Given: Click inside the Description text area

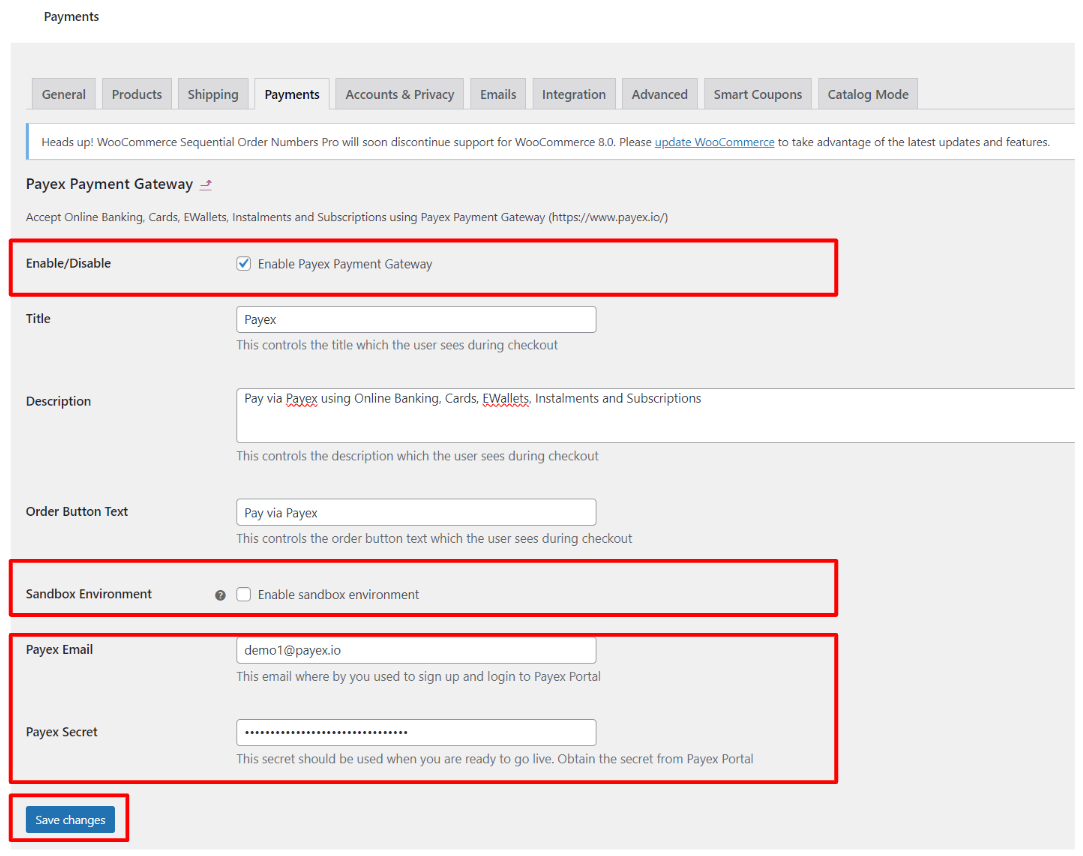Looking at the screenshot, I should click(x=655, y=415).
